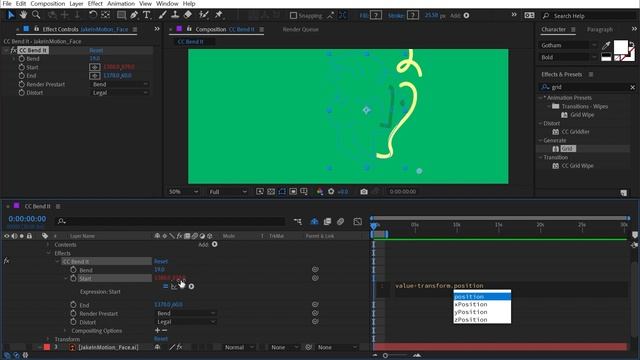Viewport: 640px width, 360px height.
Task: Click the timeline zoom slider handle
Action: (385, 356)
